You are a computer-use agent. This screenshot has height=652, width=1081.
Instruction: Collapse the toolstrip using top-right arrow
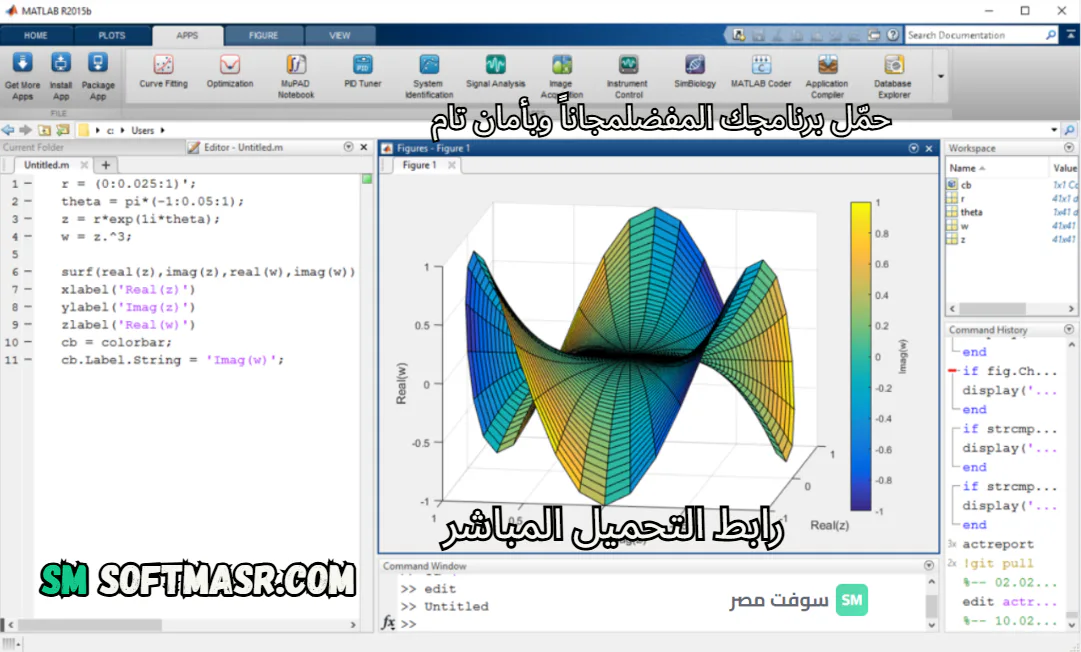click(x=1071, y=34)
